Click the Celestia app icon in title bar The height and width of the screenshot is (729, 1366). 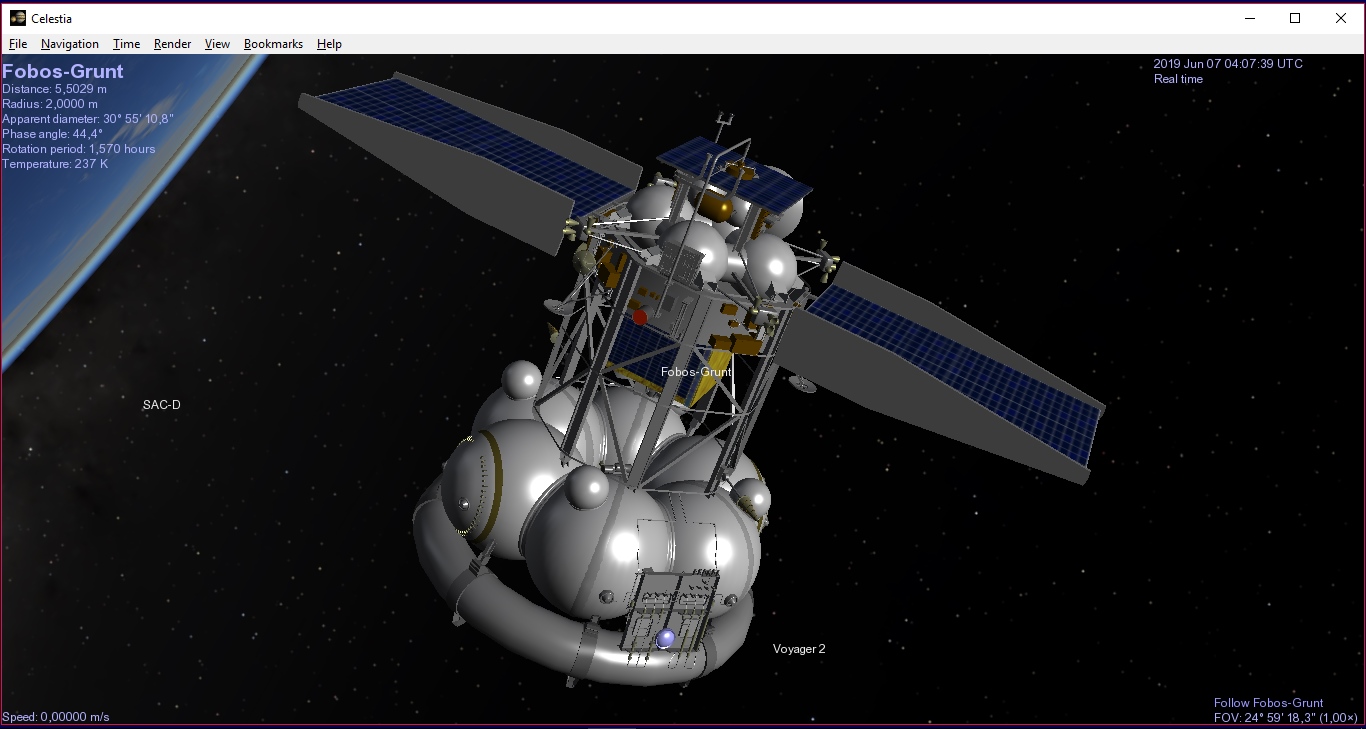pyautogui.click(x=17, y=18)
